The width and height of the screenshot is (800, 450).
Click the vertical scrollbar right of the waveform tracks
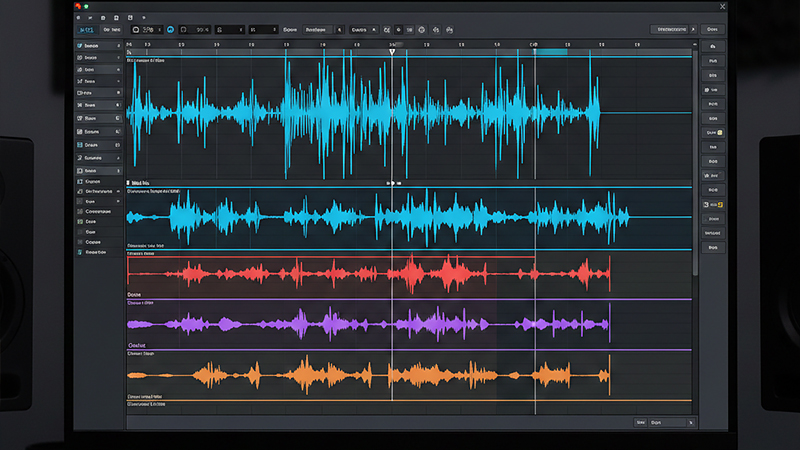[x=696, y=160]
